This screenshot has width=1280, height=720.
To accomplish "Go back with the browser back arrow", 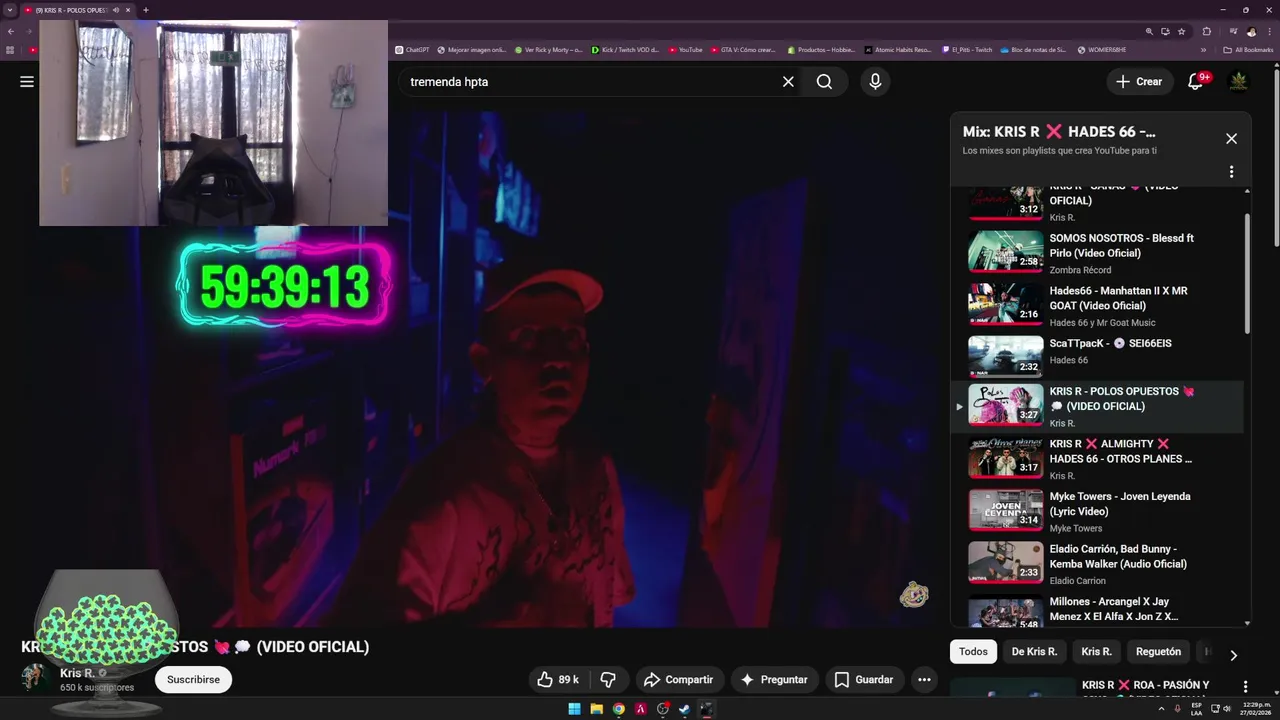I will [x=11, y=31].
